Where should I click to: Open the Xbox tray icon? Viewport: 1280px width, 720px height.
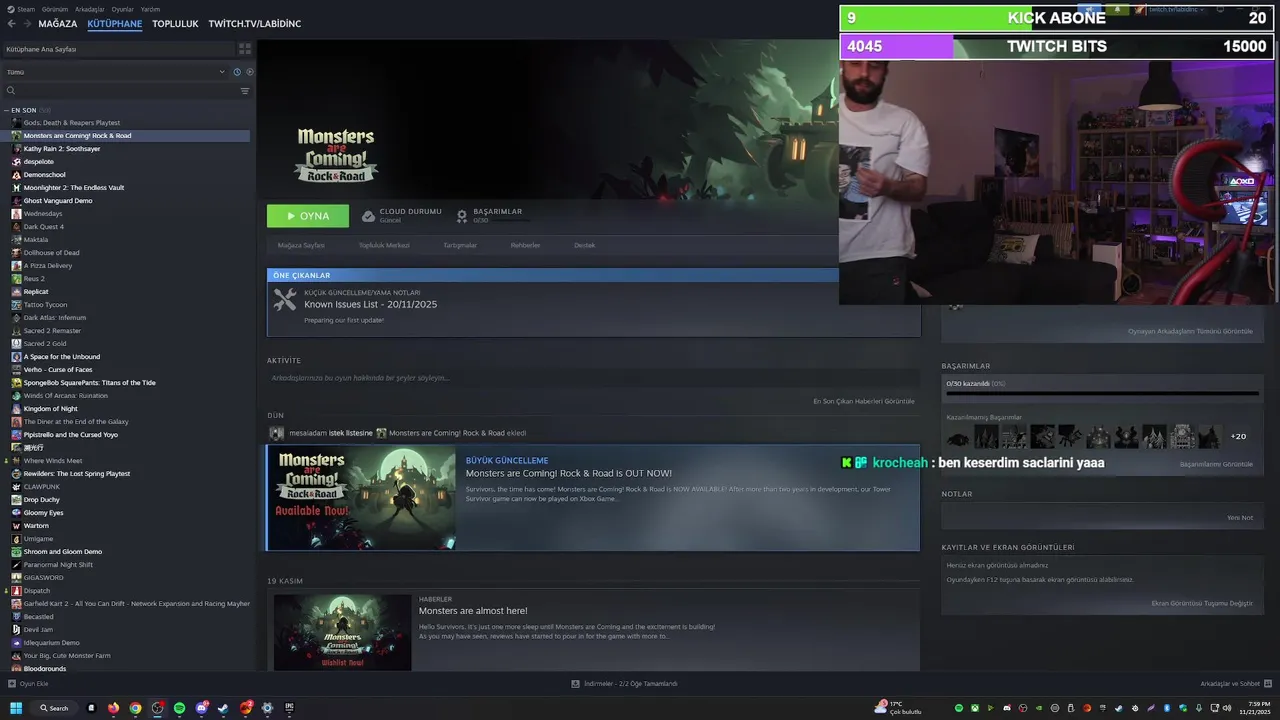(x=974, y=708)
